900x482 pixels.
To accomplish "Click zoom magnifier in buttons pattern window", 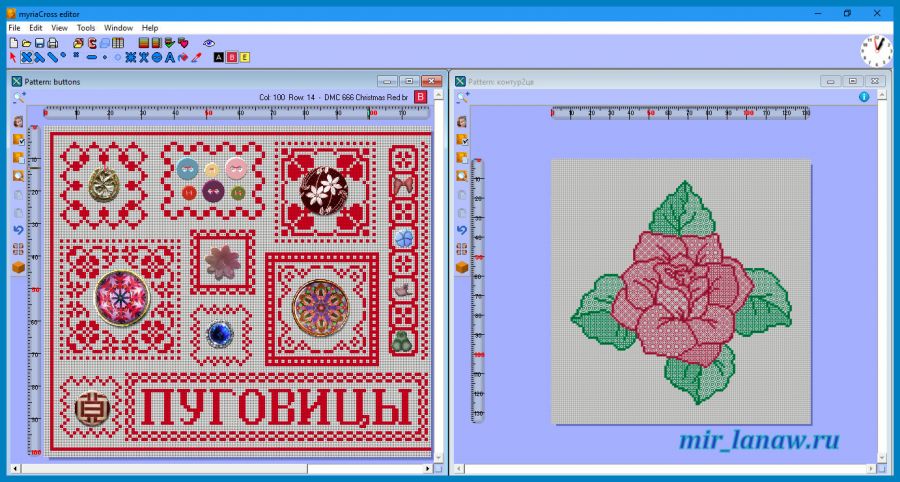I will tap(18, 97).
